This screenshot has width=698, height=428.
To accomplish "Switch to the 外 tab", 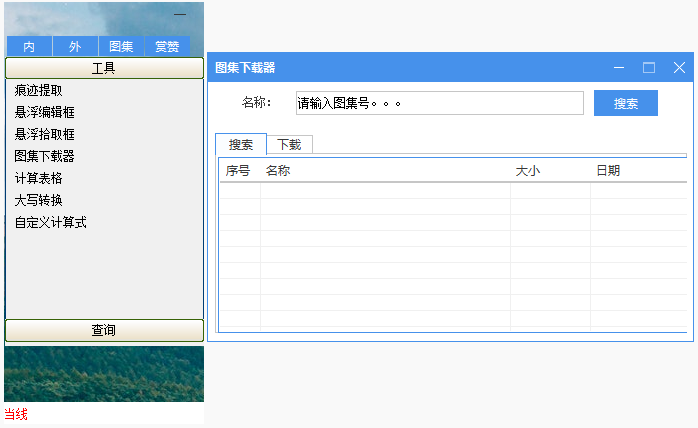I will tap(75, 46).
